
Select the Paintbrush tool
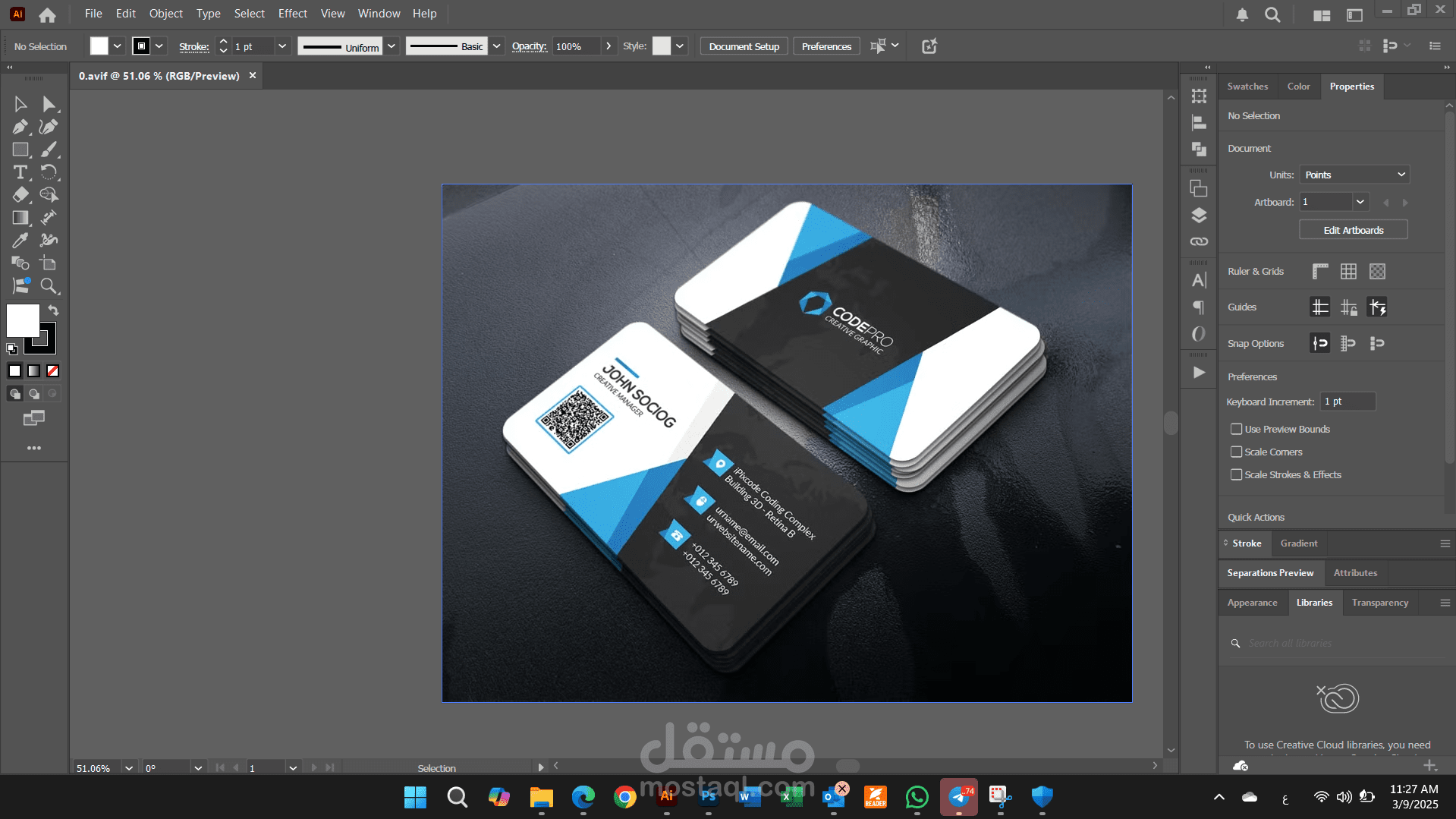click(49, 150)
